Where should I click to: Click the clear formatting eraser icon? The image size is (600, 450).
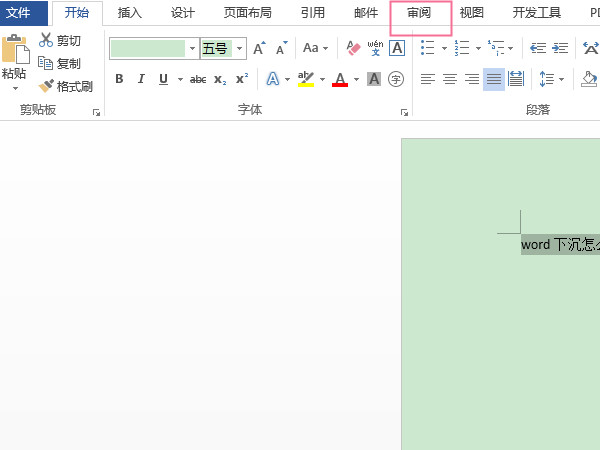pos(352,48)
